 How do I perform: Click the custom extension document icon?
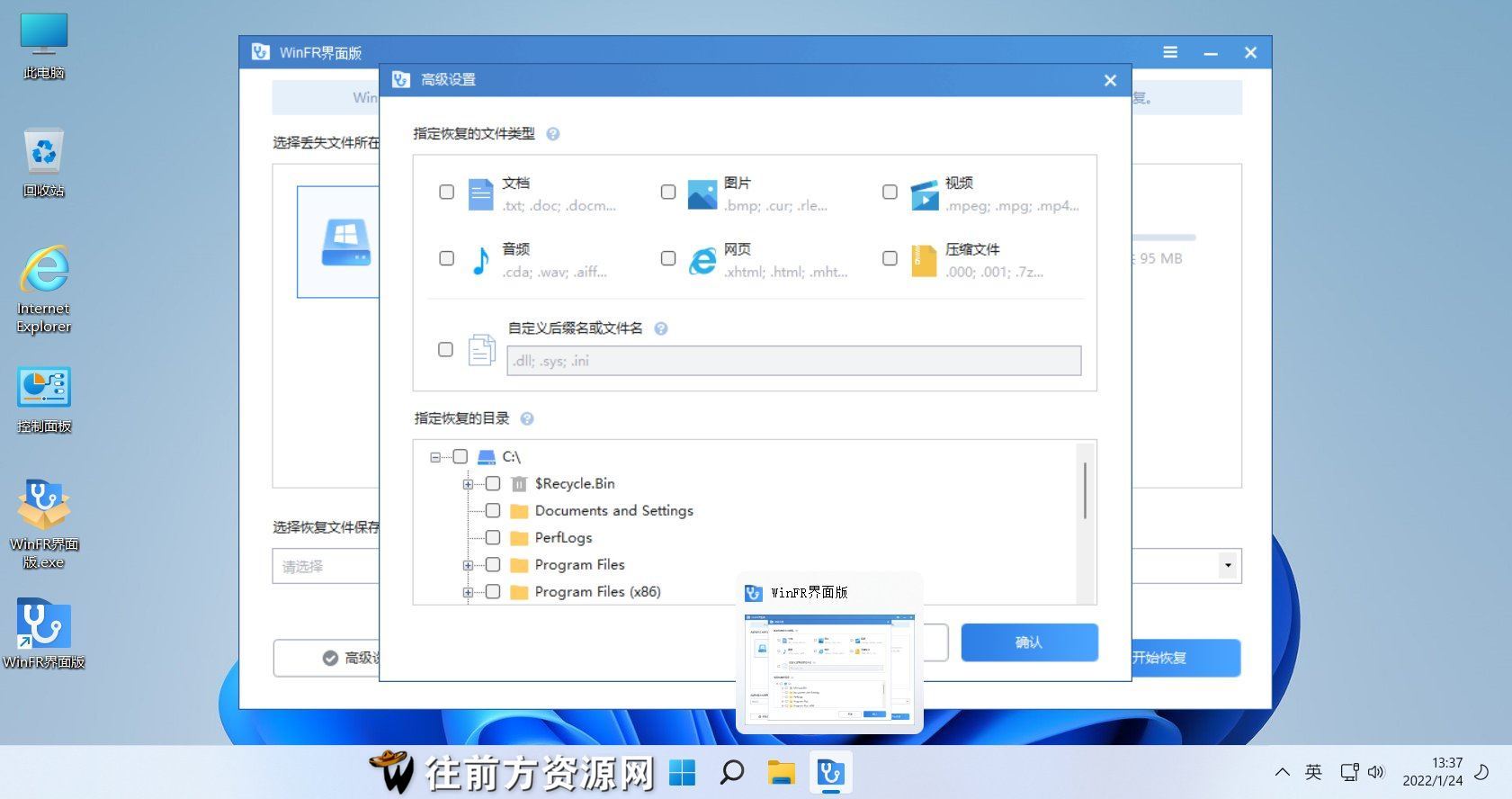481,349
